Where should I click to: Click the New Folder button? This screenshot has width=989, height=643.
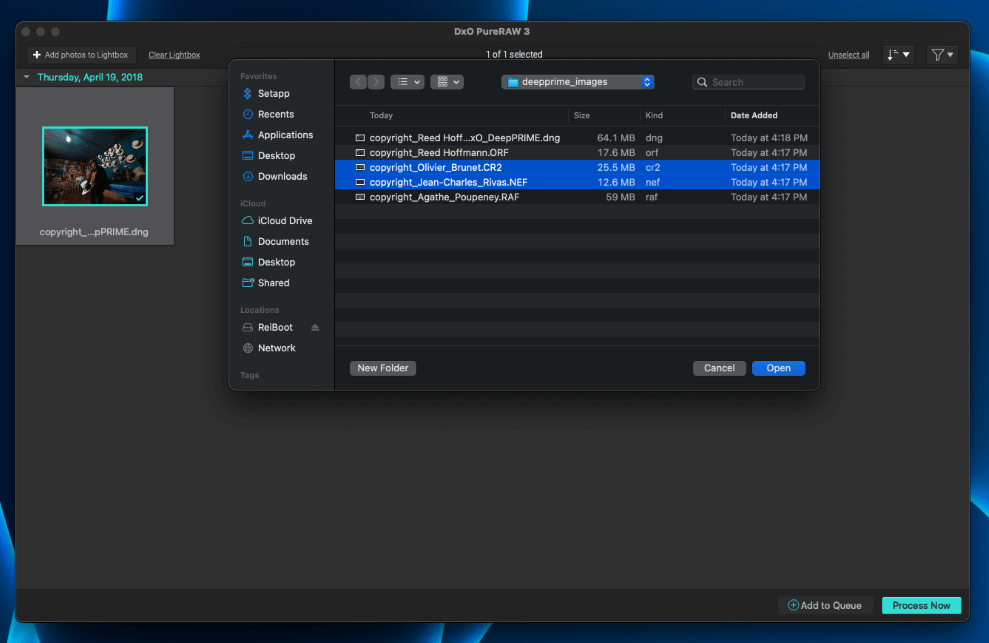click(383, 368)
